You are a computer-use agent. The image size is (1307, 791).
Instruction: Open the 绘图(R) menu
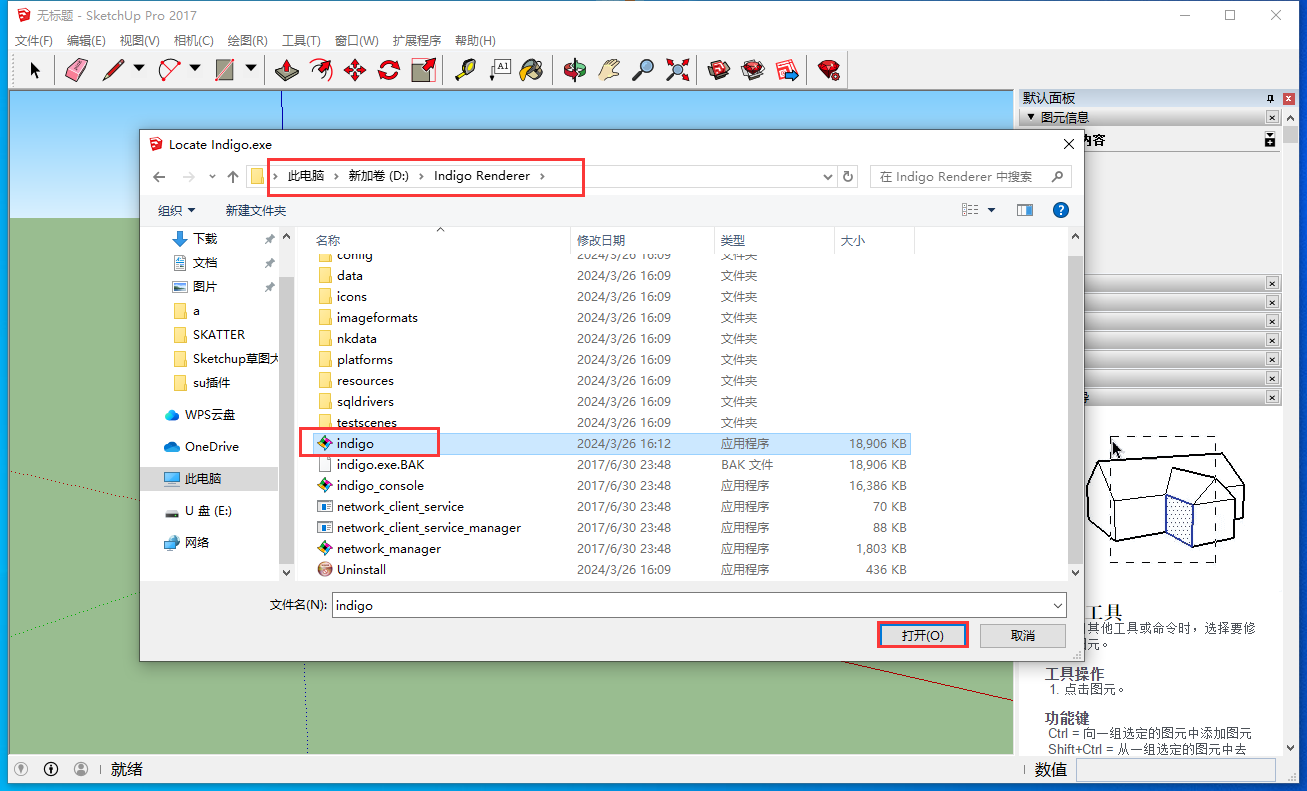pyautogui.click(x=248, y=41)
